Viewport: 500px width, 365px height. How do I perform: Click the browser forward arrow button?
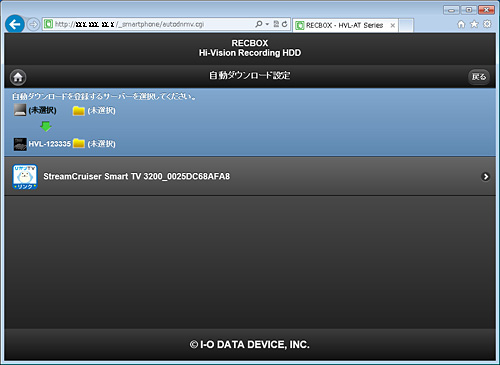click(x=33, y=24)
